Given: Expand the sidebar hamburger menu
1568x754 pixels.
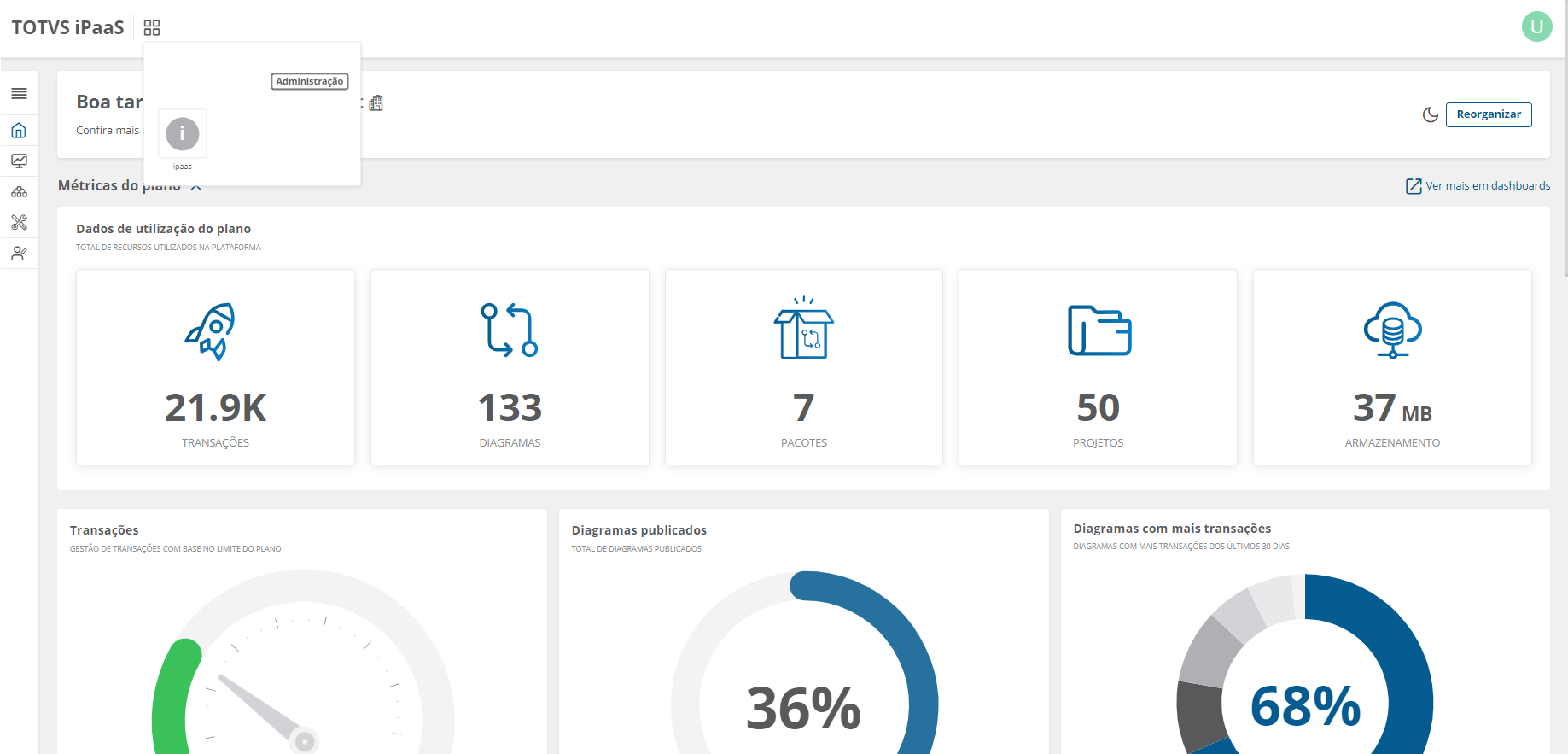Looking at the screenshot, I should [x=19, y=93].
